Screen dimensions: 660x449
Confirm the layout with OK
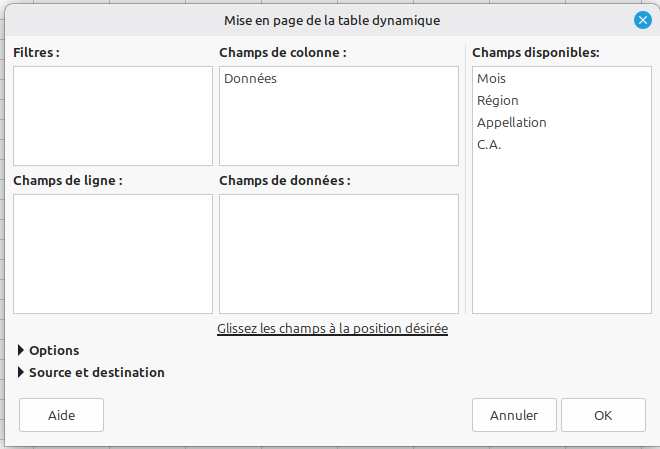(x=603, y=415)
